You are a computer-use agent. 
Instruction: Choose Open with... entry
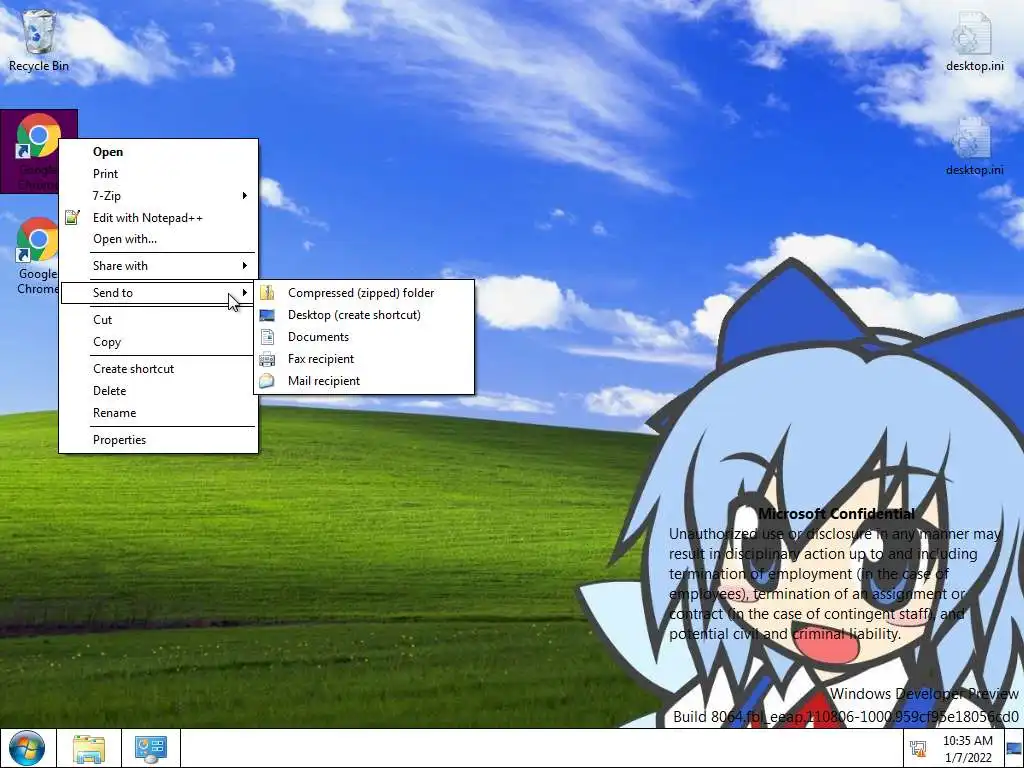(x=158, y=239)
